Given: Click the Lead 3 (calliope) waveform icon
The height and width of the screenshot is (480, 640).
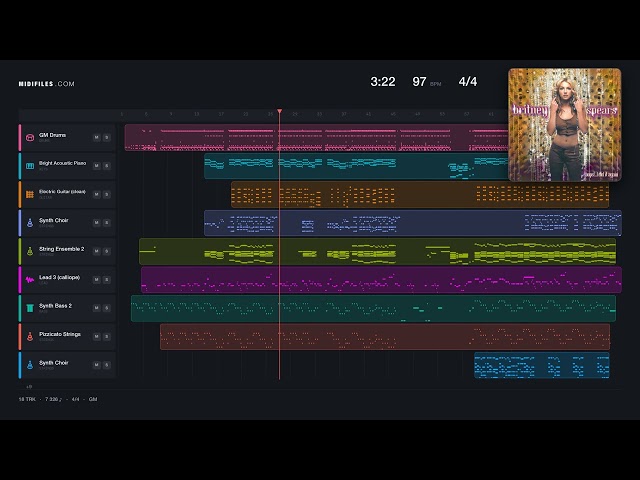Looking at the screenshot, I should point(30,280).
